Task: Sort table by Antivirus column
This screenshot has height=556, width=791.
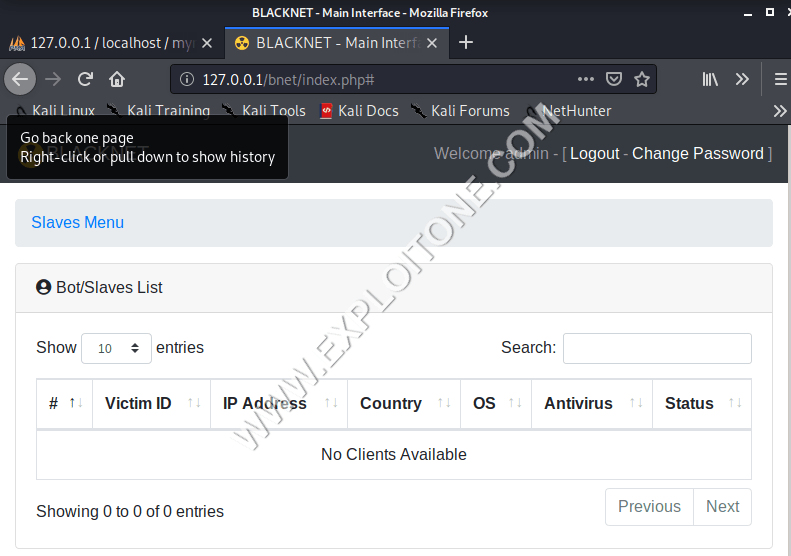Action: (592, 404)
